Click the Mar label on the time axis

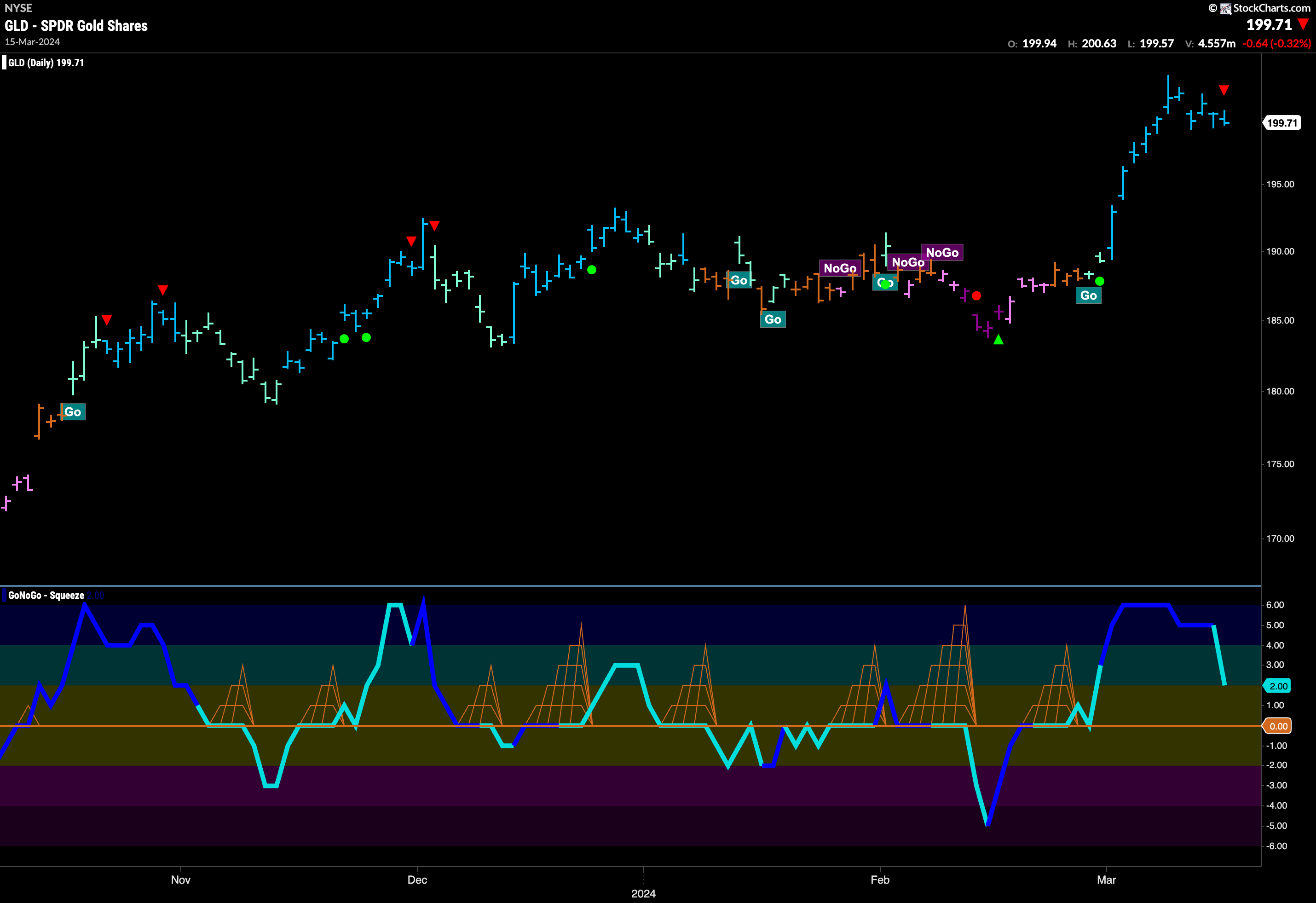(x=1107, y=880)
